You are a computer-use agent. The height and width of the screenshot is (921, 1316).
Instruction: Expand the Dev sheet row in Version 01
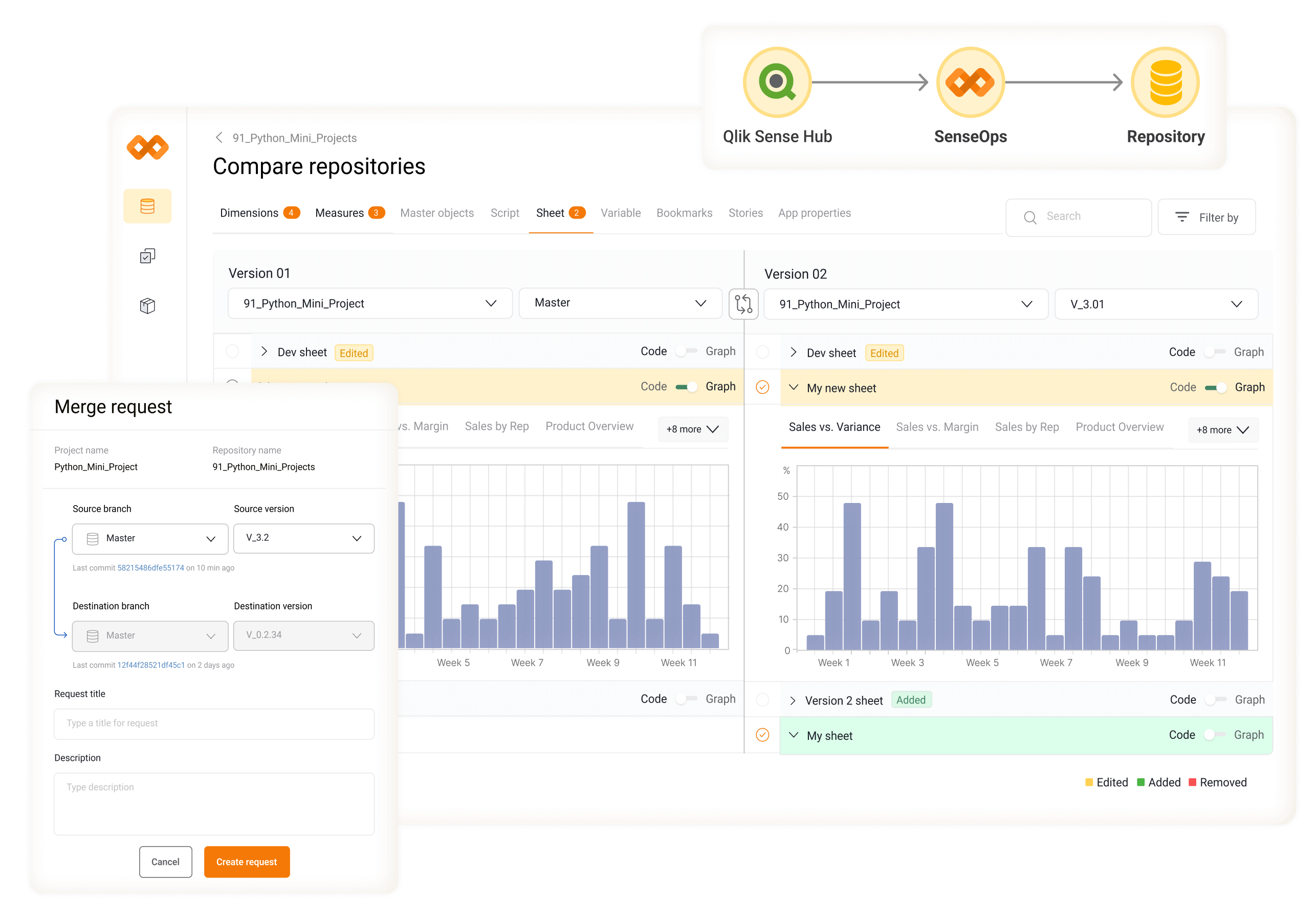point(264,352)
